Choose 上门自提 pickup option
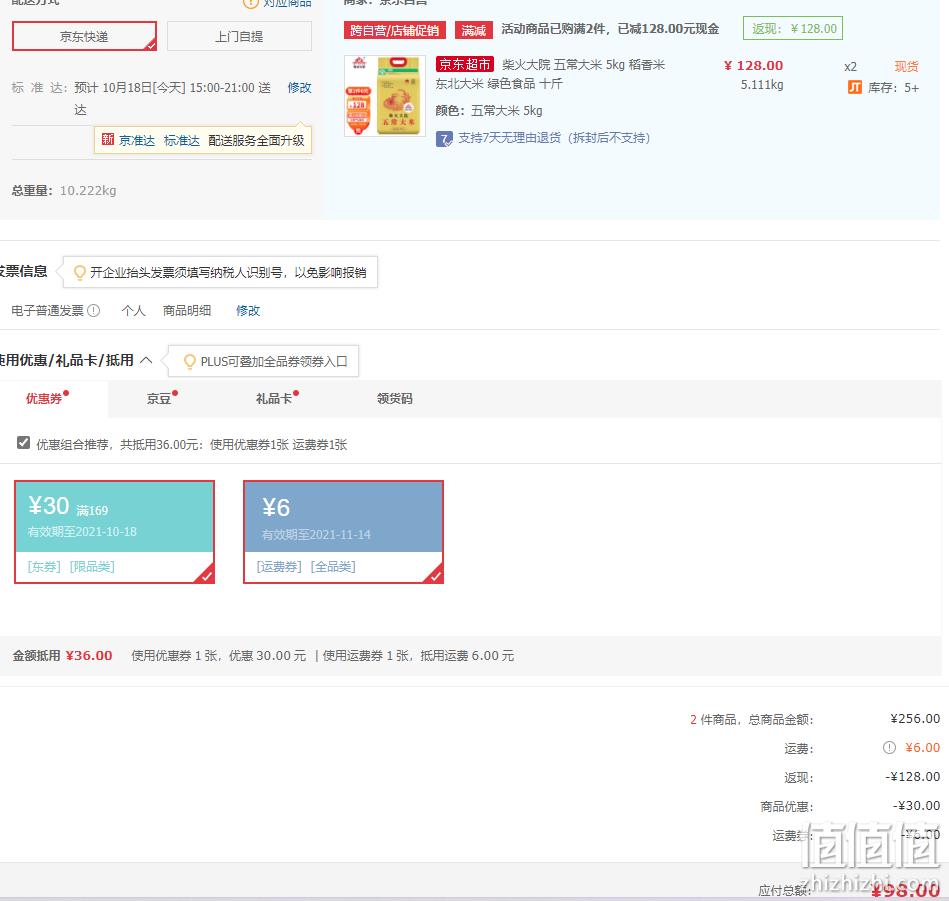This screenshot has width=949, height=901. tap(239, 36)
